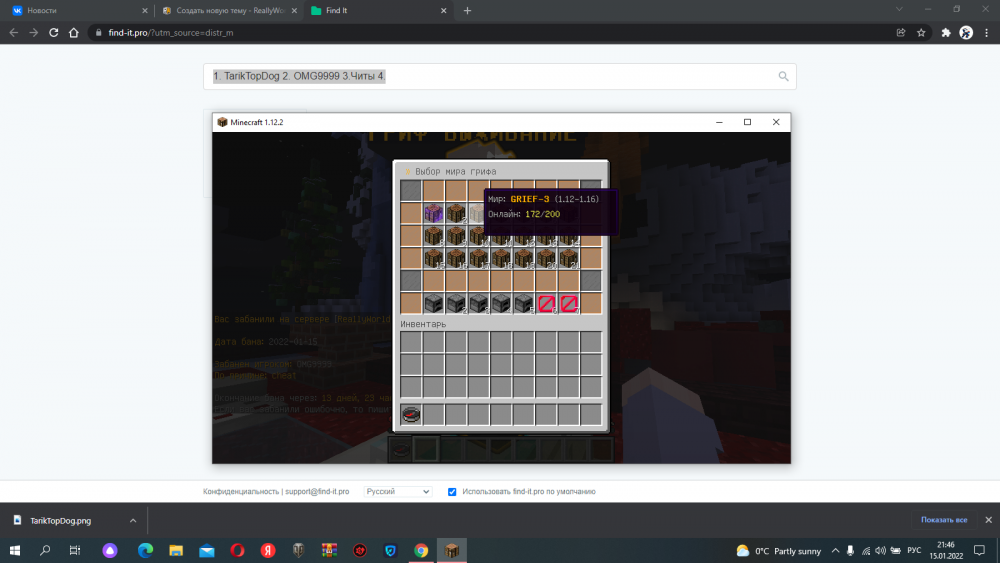Open the Chrome tab search chevron

[899, 10]
